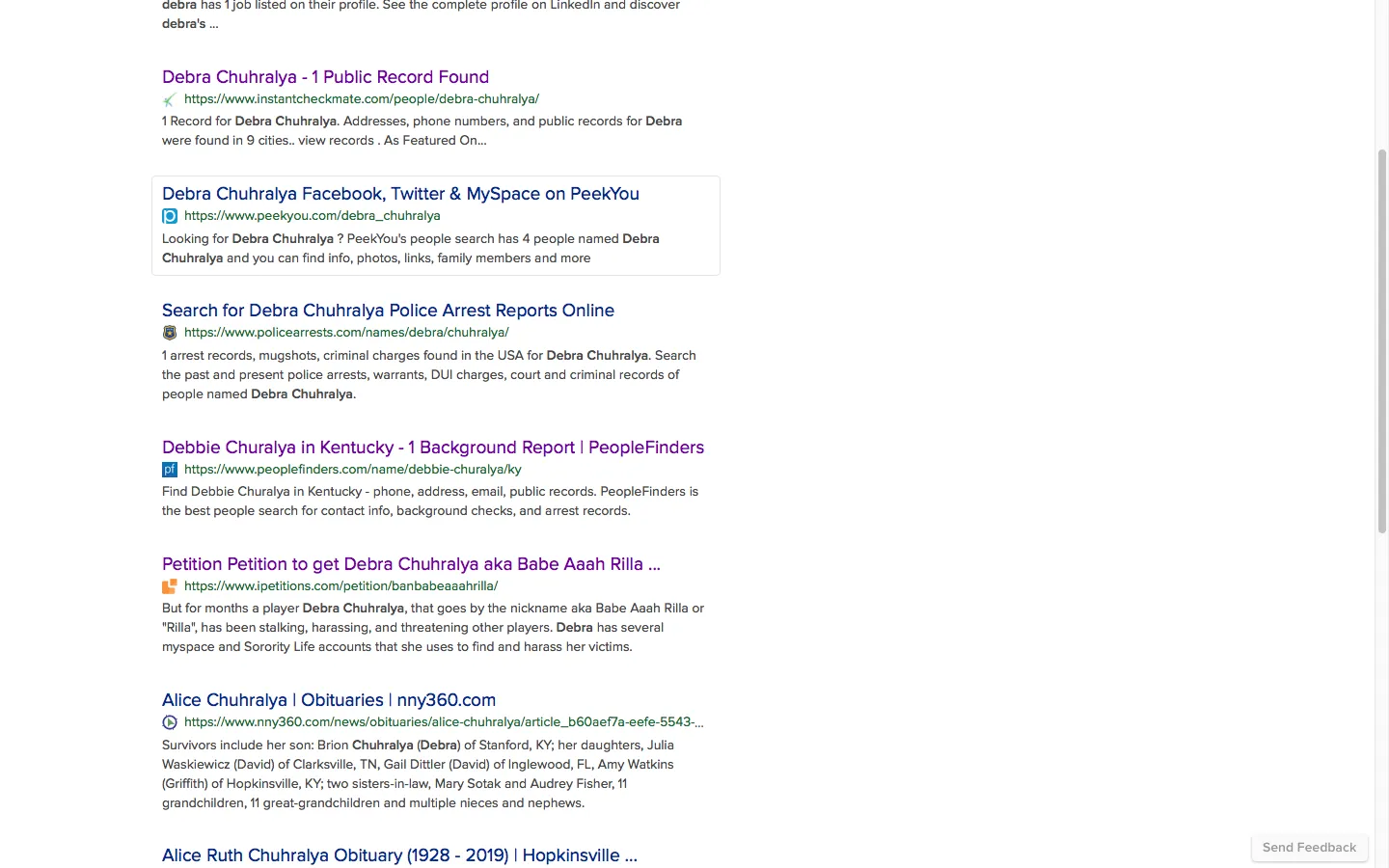Click the PeekYou favicon icon

pyautogui.click(x=170, y=216)
